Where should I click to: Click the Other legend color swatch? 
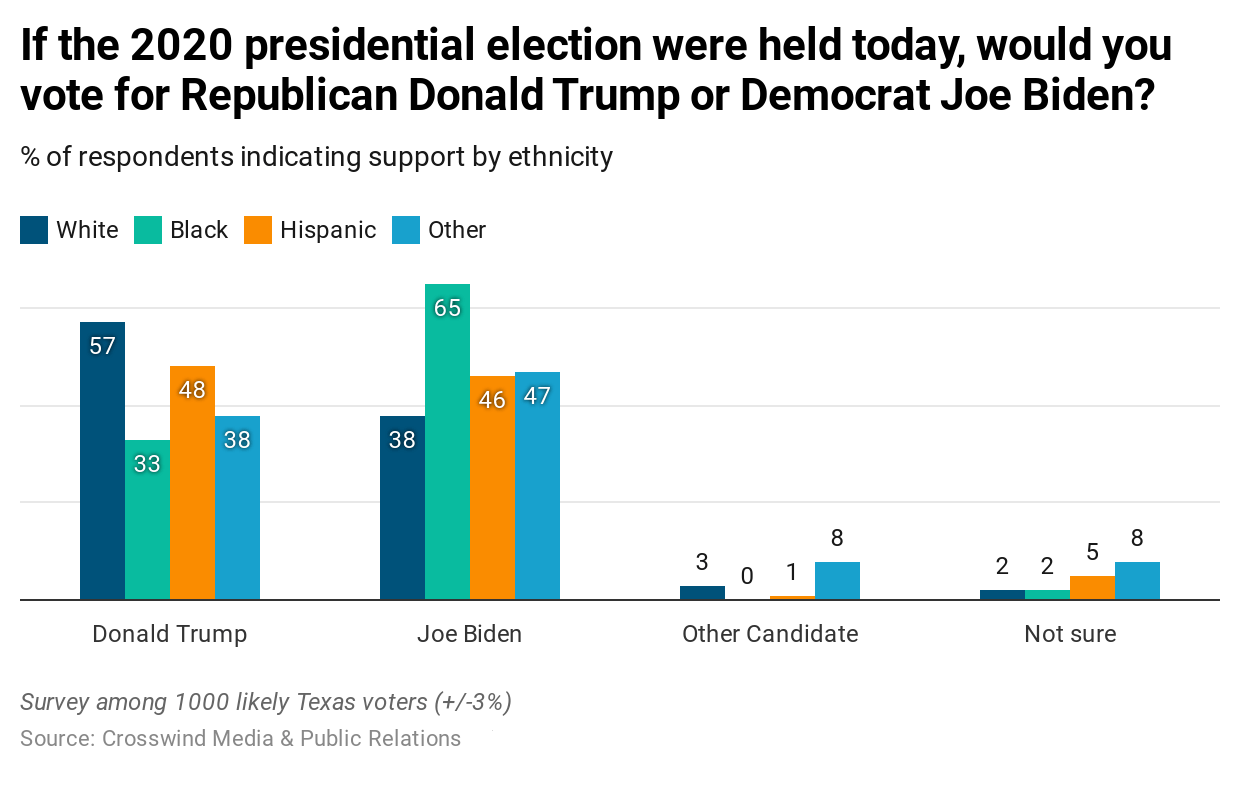(x=406, y=230)
